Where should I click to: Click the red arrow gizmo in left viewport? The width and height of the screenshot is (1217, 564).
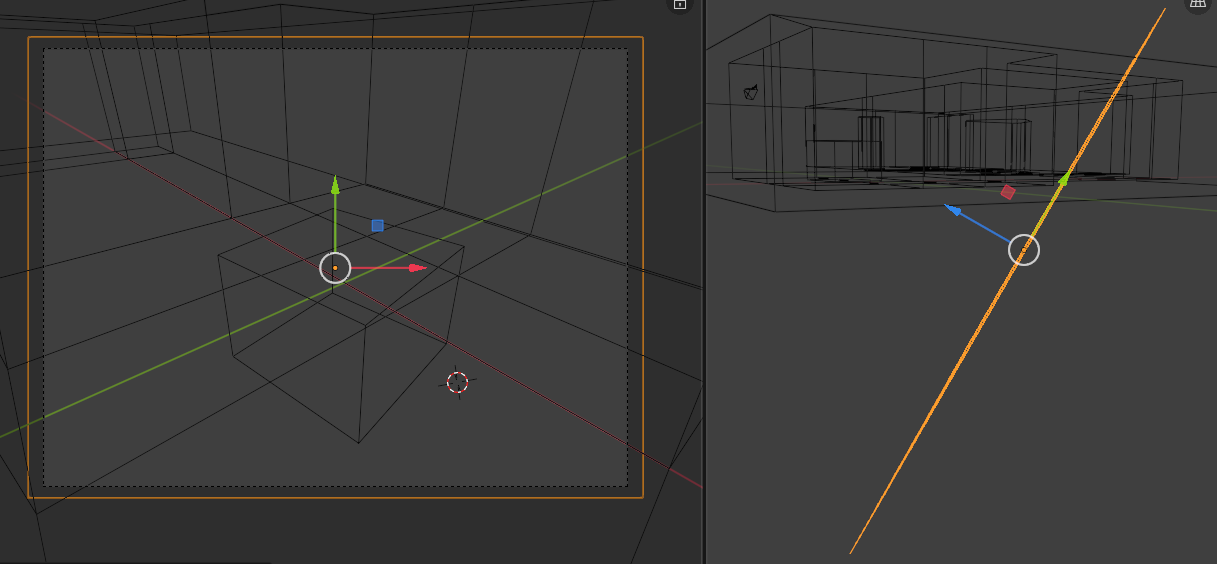coord(416,268)
